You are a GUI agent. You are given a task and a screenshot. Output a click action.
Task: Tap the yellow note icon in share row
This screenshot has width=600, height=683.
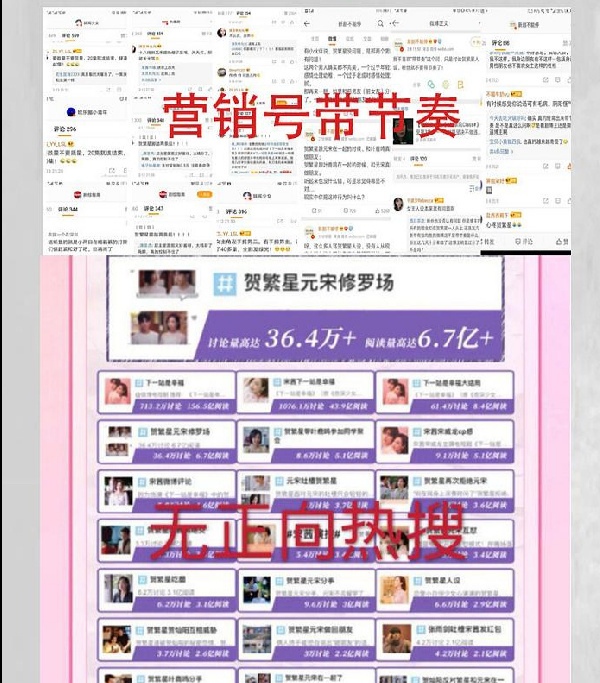coord(461,84)
